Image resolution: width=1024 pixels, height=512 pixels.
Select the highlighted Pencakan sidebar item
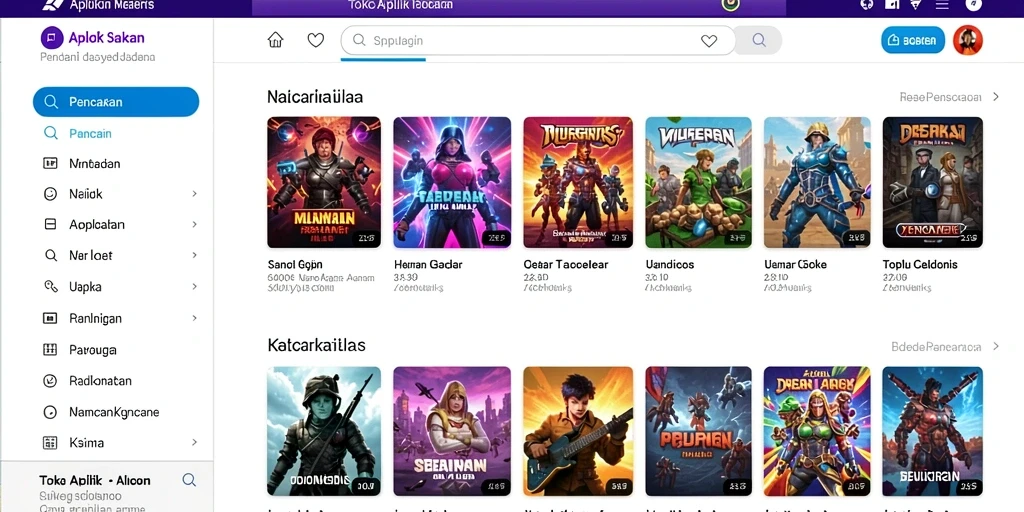click(x=116, y=102)
